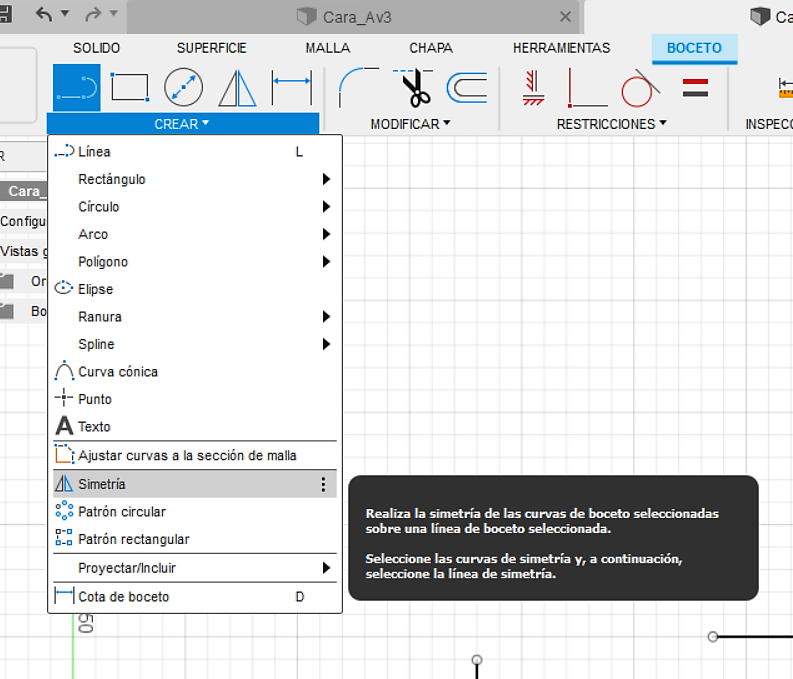The image size is (793, 679).
Task: Close the Cara_Av3 document tab
Action: point(565,17)
